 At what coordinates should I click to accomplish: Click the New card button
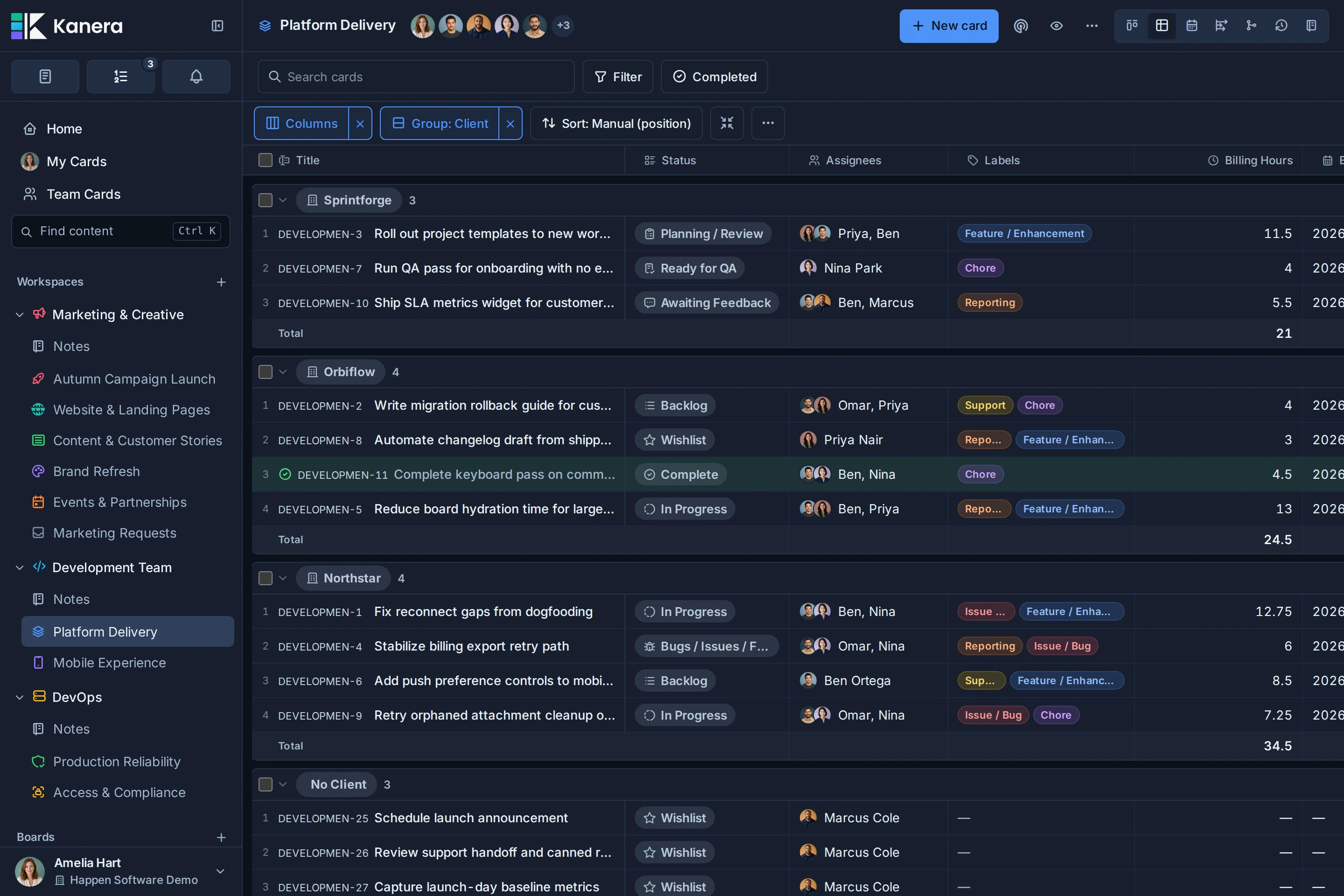(x=949, y=26)
